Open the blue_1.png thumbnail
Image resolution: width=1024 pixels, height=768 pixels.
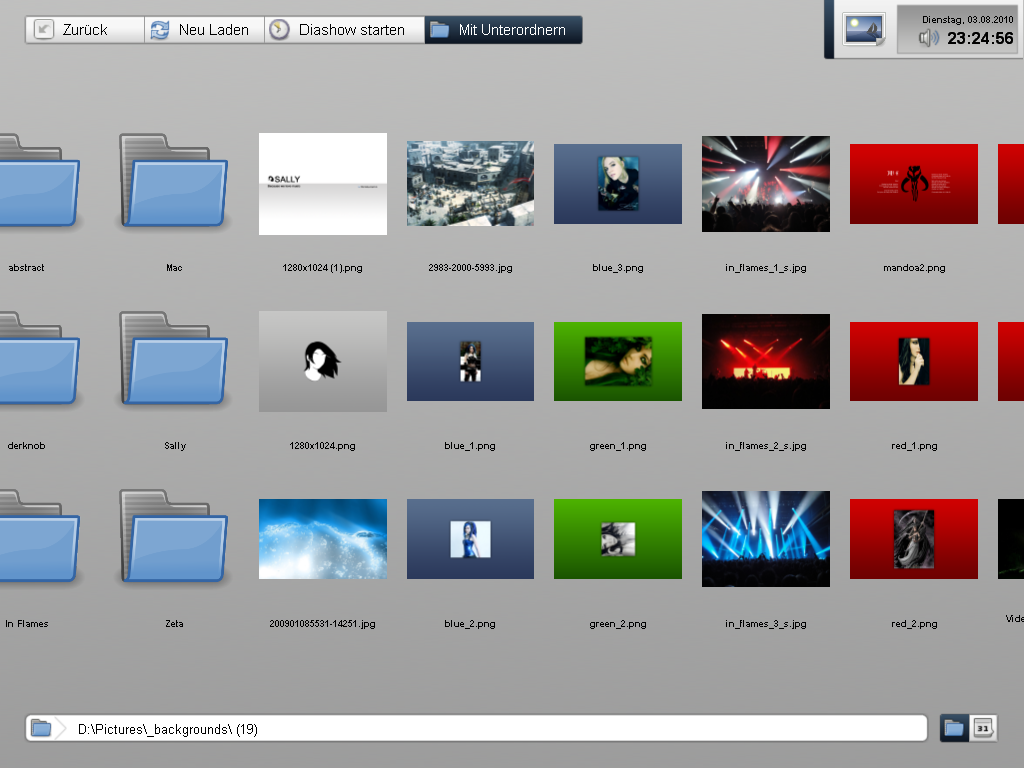pos(470,361)
